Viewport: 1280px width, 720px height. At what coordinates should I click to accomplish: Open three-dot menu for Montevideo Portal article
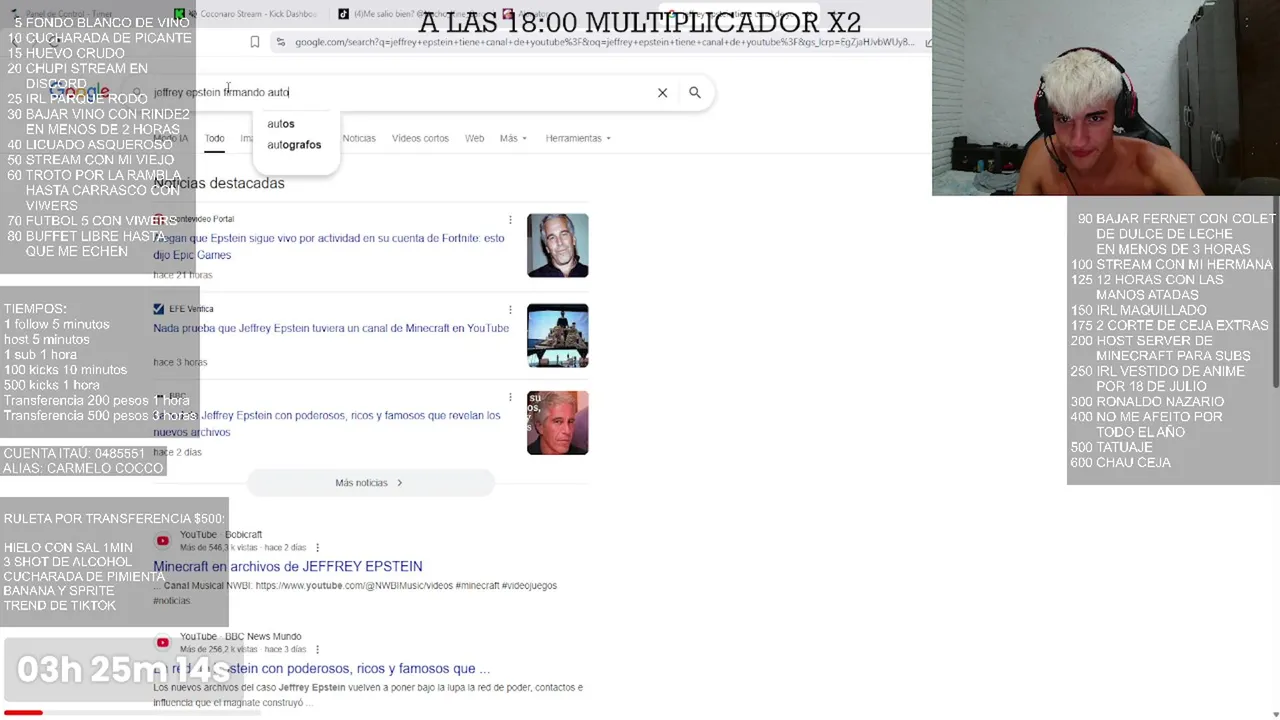[x=510, y=220]
